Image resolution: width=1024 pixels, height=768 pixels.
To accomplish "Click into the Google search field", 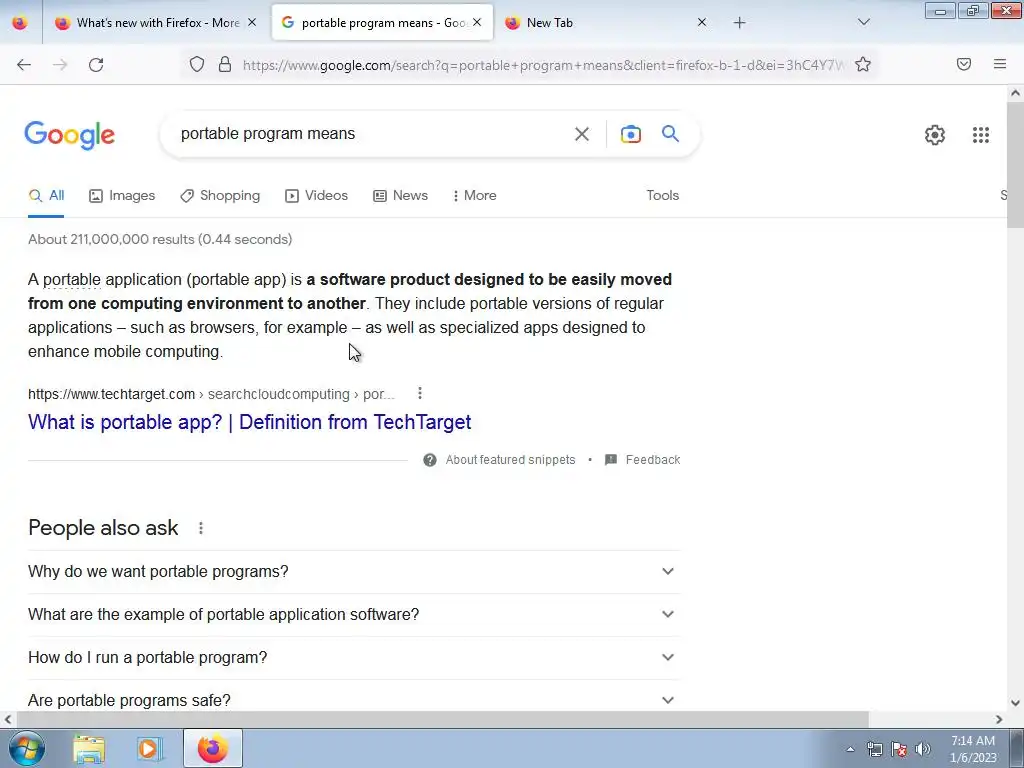I will [369, 134].
